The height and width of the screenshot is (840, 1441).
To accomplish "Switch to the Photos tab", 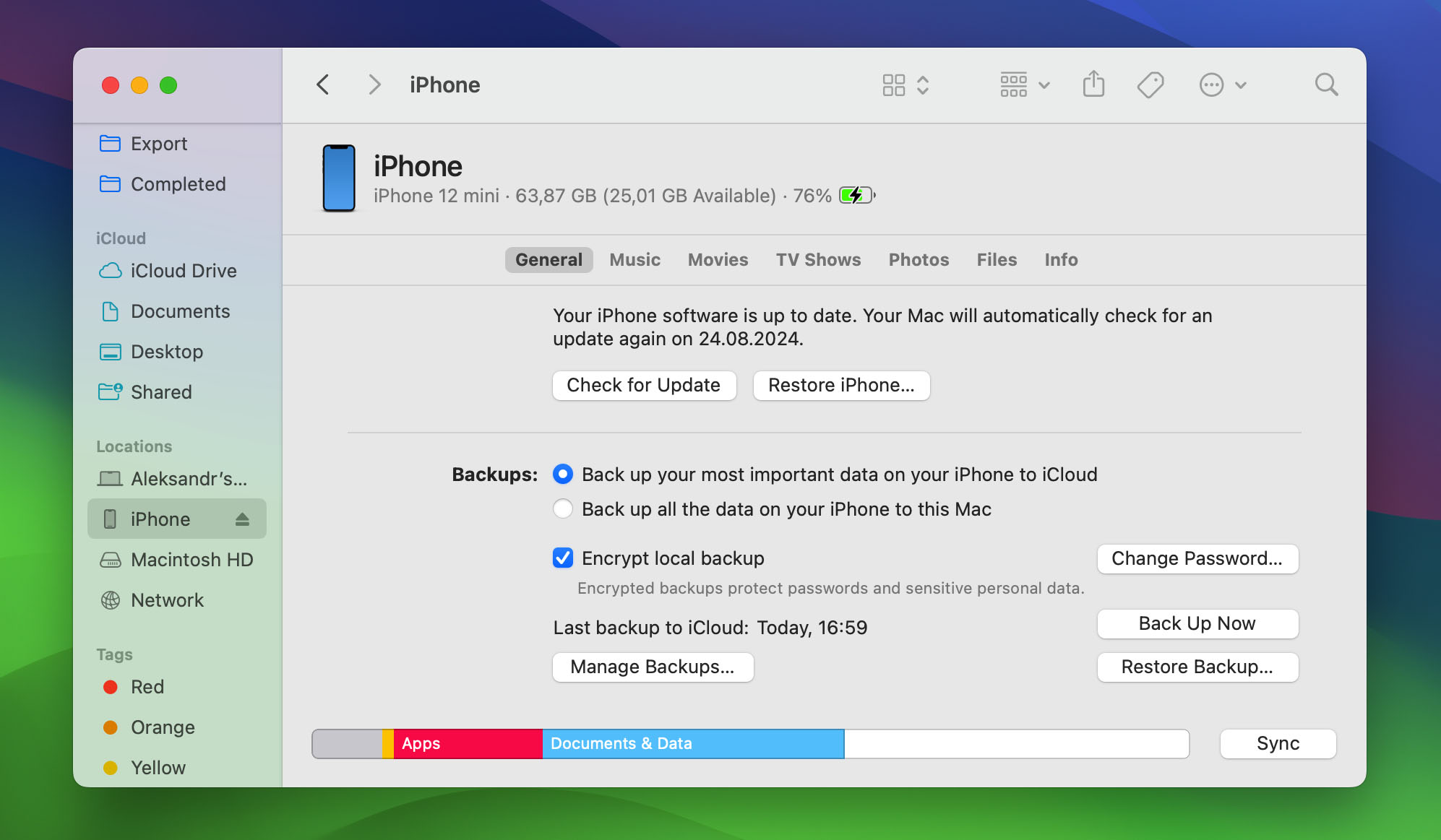I will 918,259.
